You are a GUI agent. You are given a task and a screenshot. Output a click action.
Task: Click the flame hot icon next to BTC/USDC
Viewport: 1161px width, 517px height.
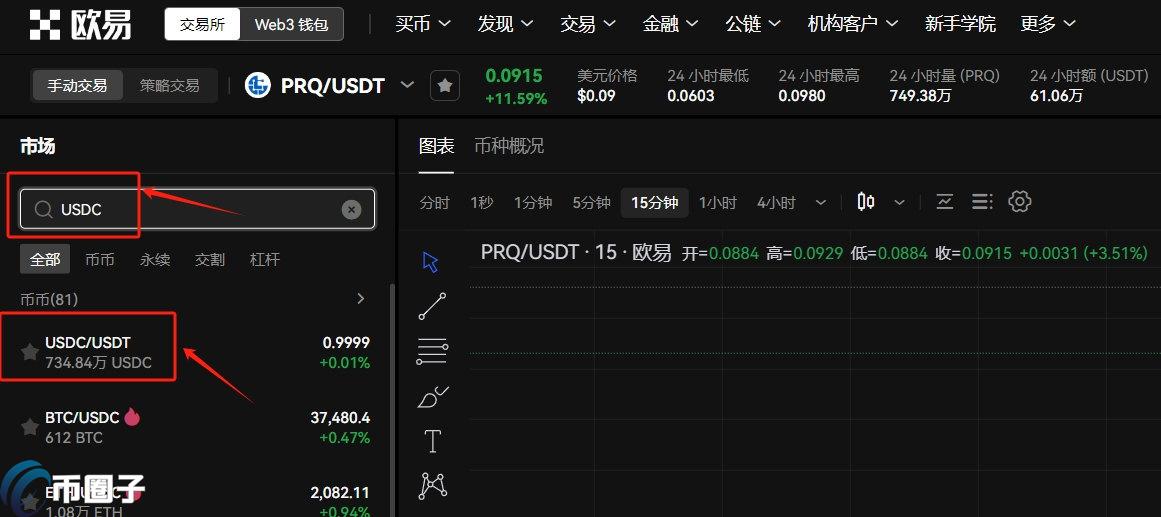point(132,417)
